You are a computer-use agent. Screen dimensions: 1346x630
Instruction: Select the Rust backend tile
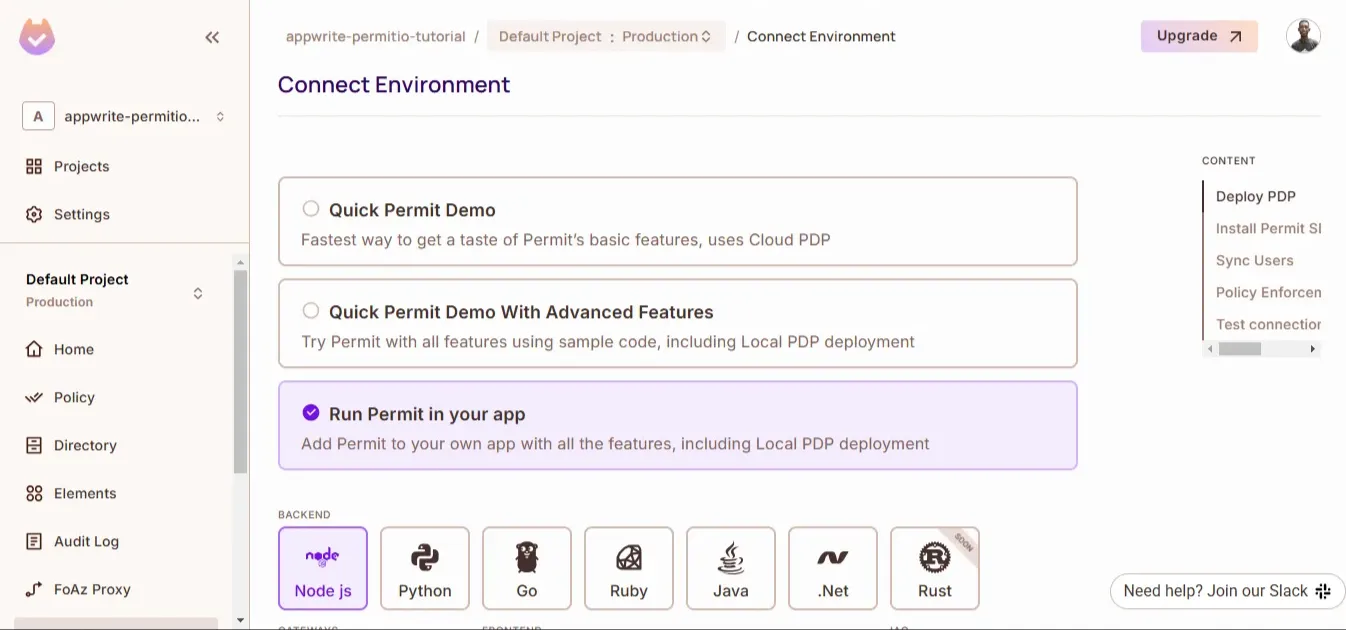coord(935,568)
